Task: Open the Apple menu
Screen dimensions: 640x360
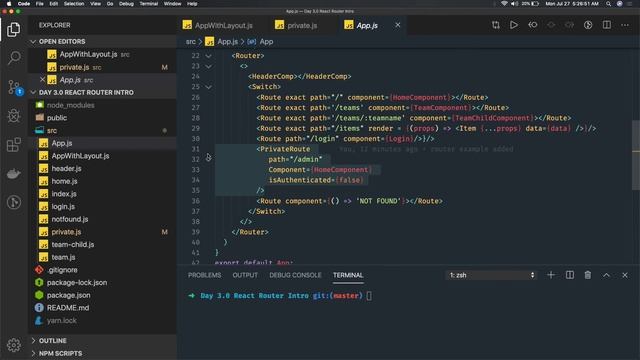Action: (9, 4)
